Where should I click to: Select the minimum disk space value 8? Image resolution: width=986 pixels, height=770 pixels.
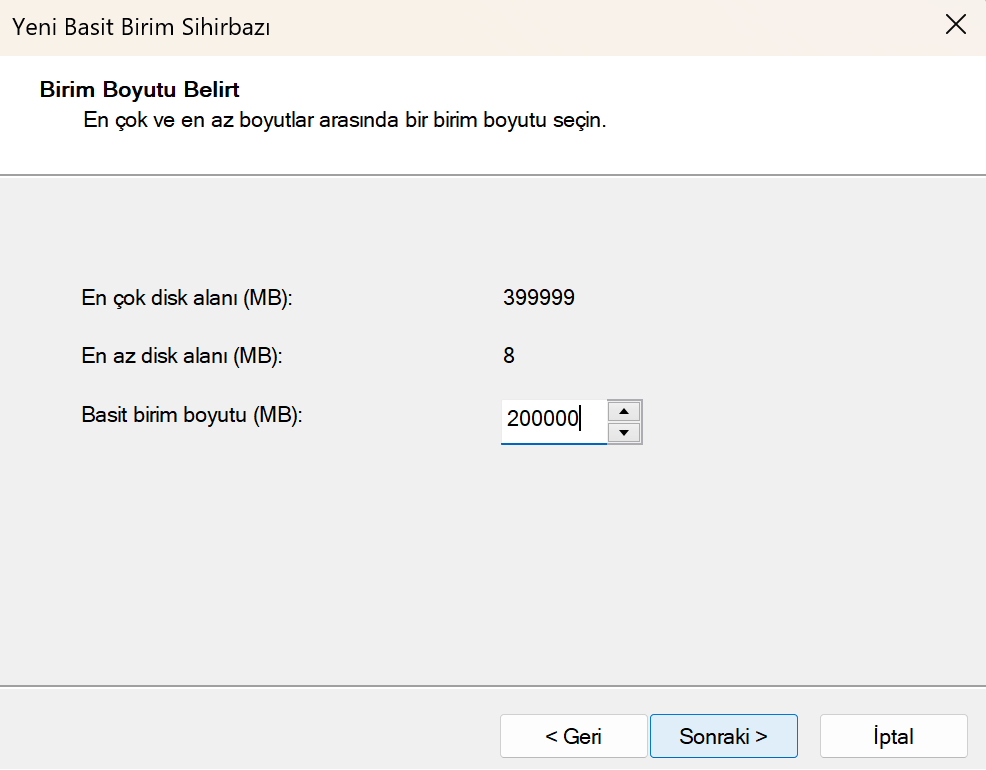tap(509, 355)
